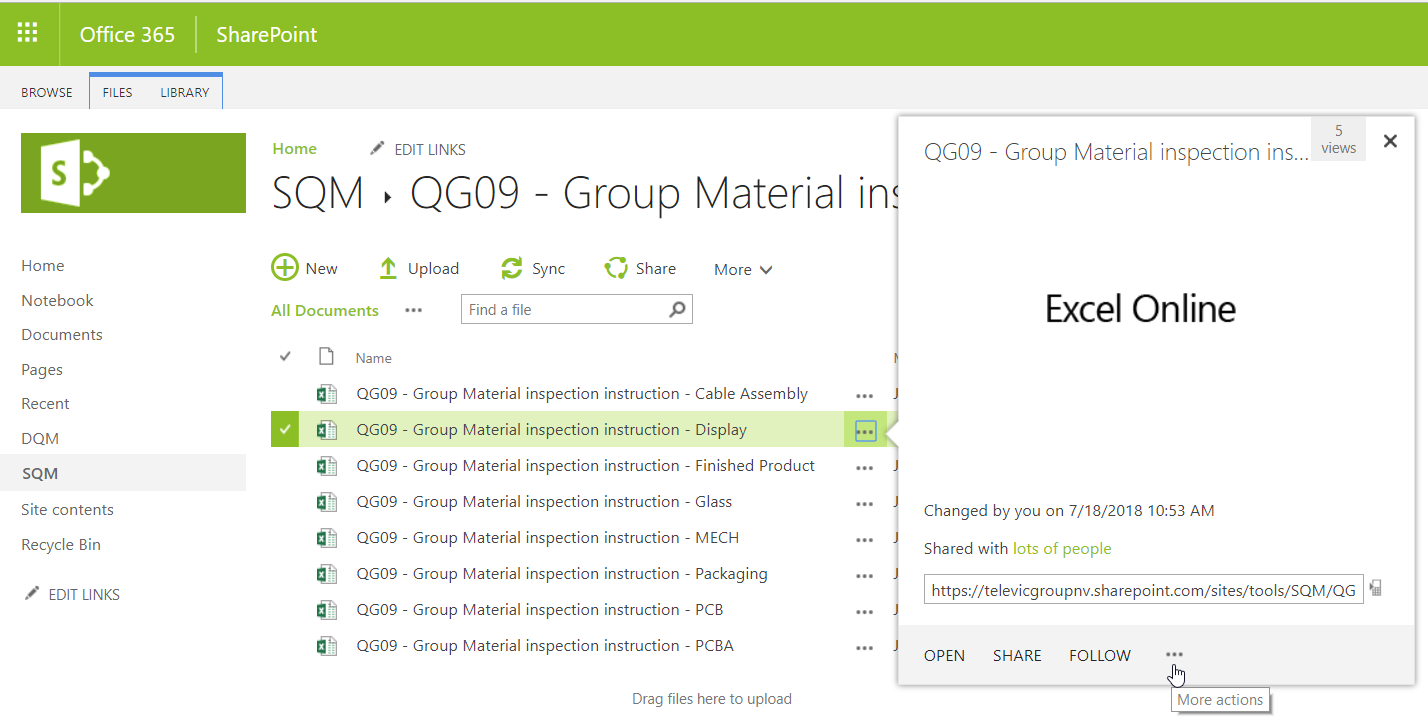Screen dimensions: 1428x726
Task: Click the Excel icon for the Glass file
Action: (326, 502)
